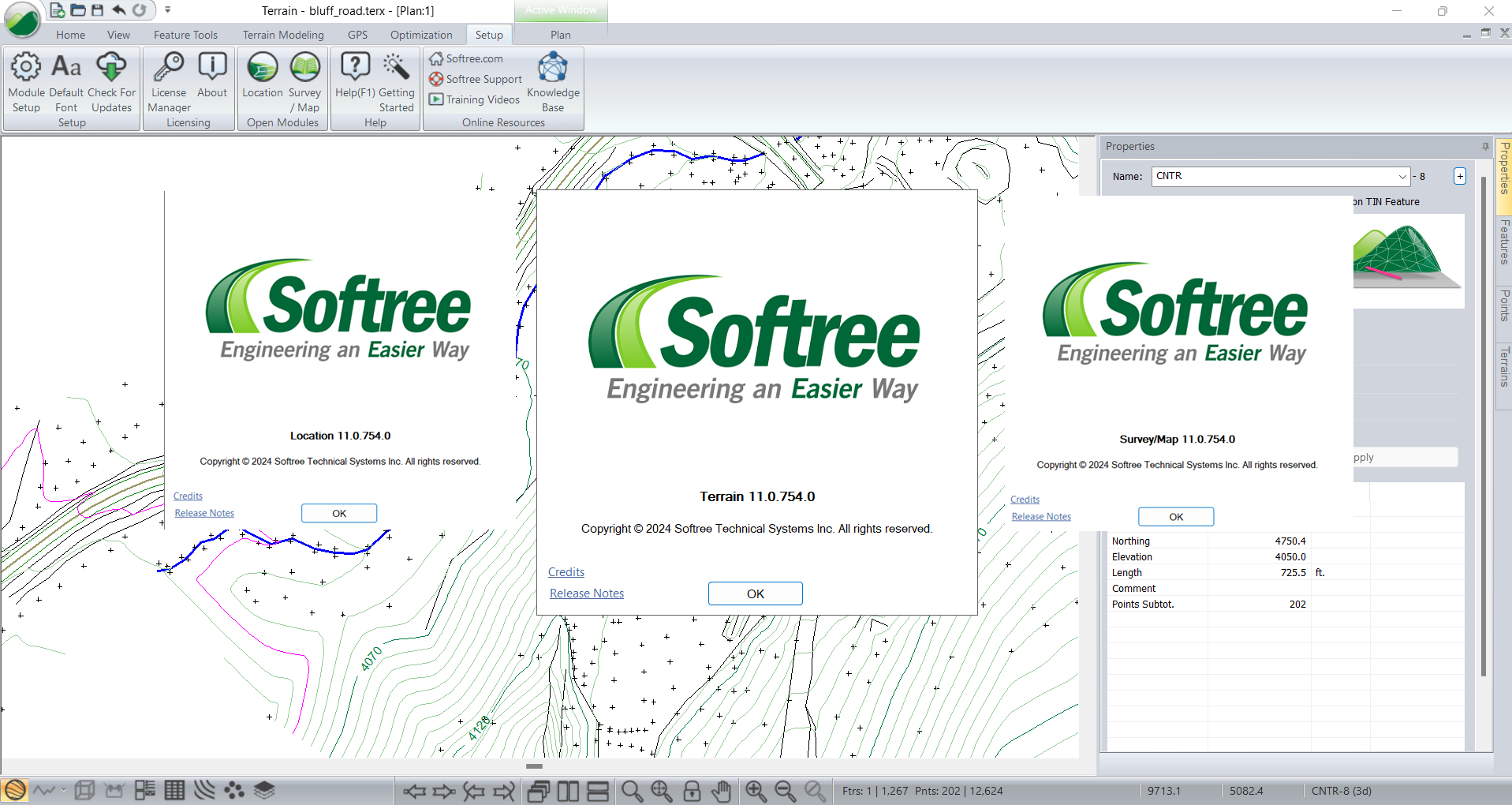Click OK in the Location about dialog
Image resolution: width=1512 pixels, height=805 pixels.
pyautogui.click(x=339, y=513)
